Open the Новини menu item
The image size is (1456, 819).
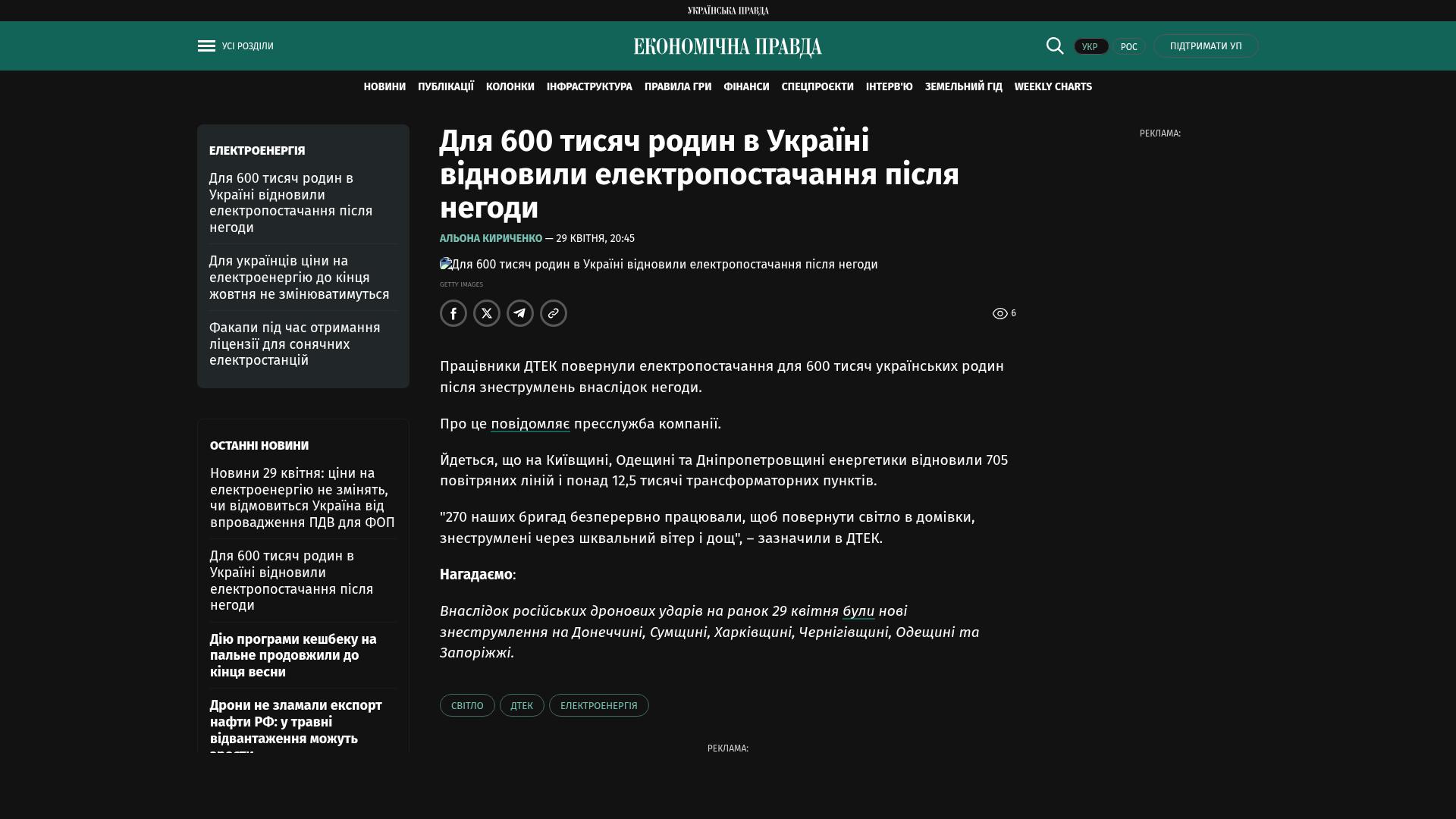tap(384, 87)
